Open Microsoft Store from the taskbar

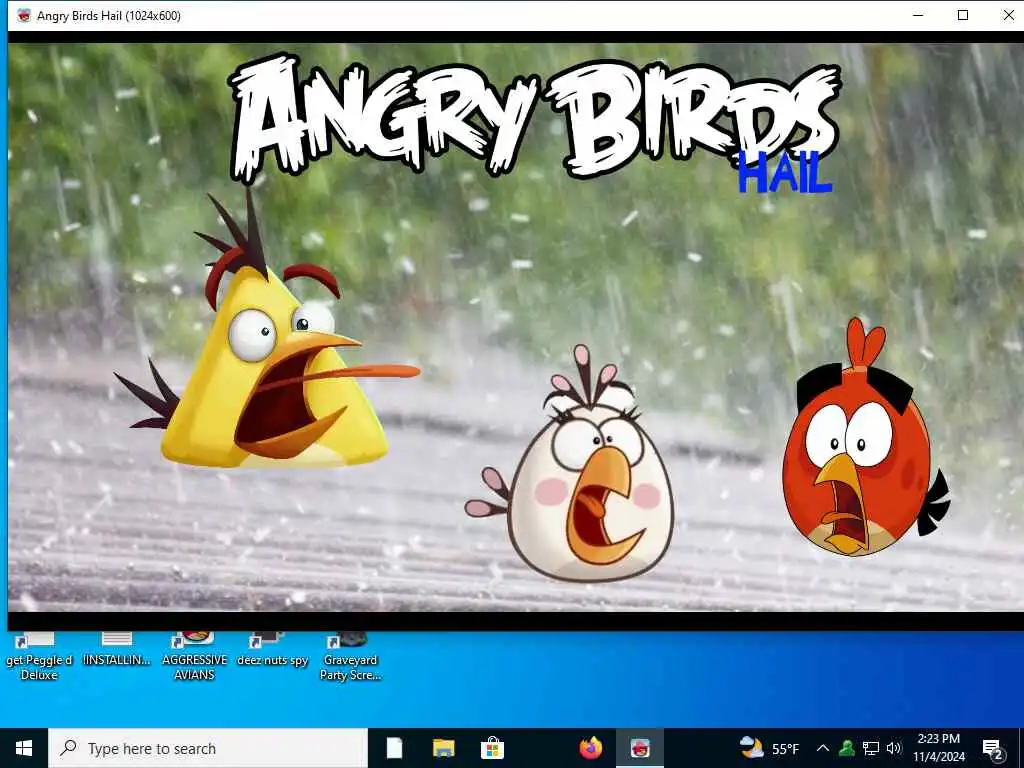[x=492, y=748]
